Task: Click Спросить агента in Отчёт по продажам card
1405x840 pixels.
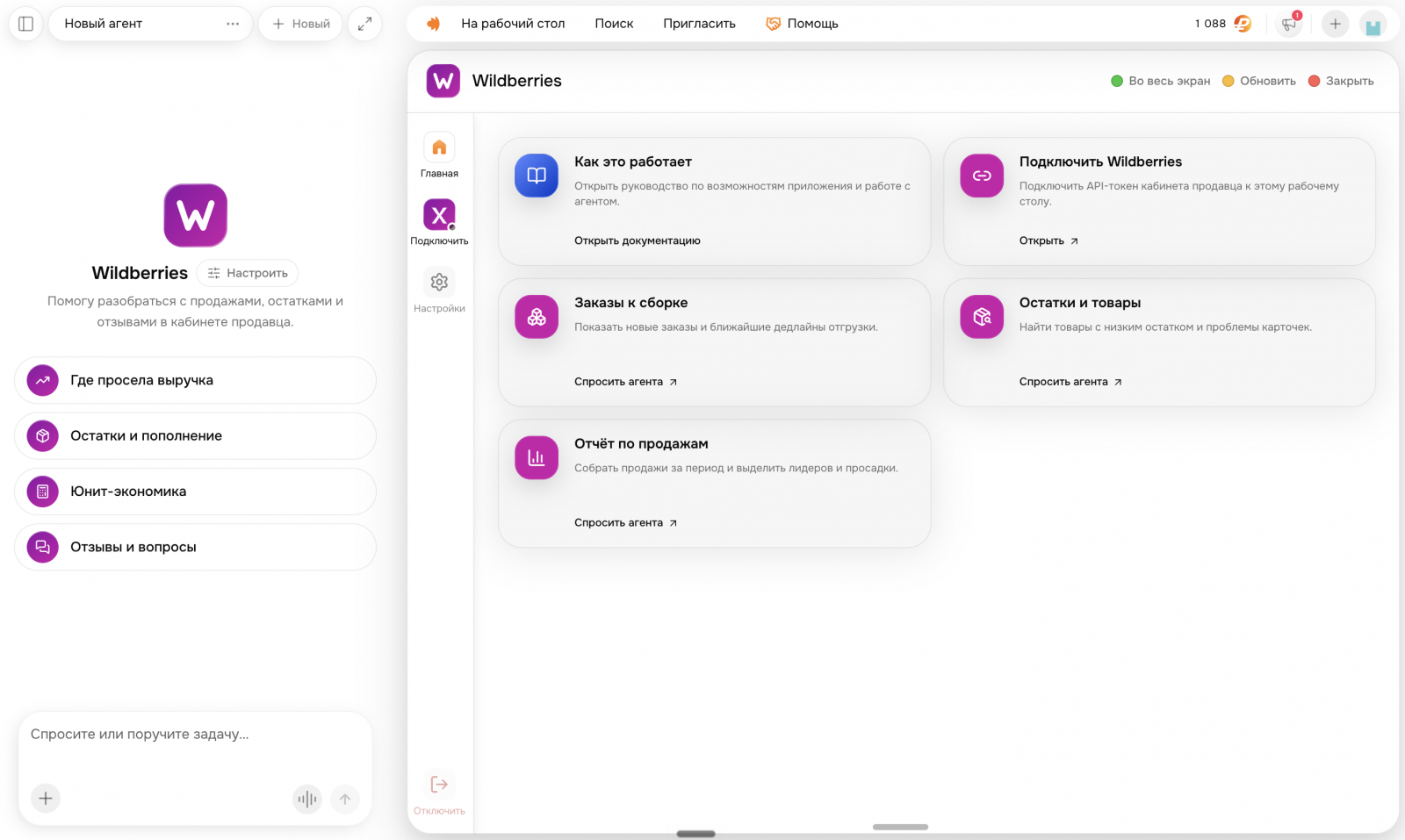Action: (x=625, y=523)
